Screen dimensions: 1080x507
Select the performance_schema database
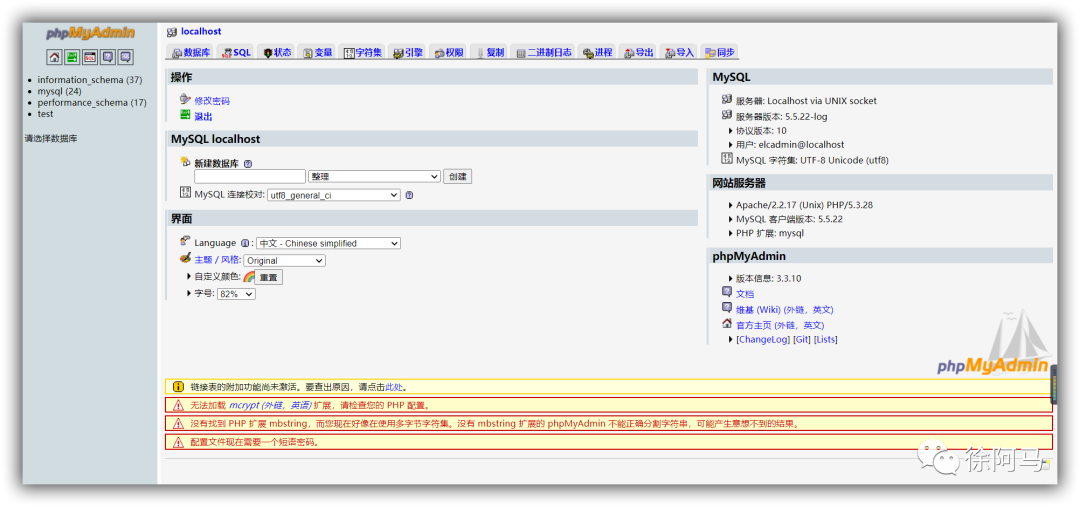92,103
